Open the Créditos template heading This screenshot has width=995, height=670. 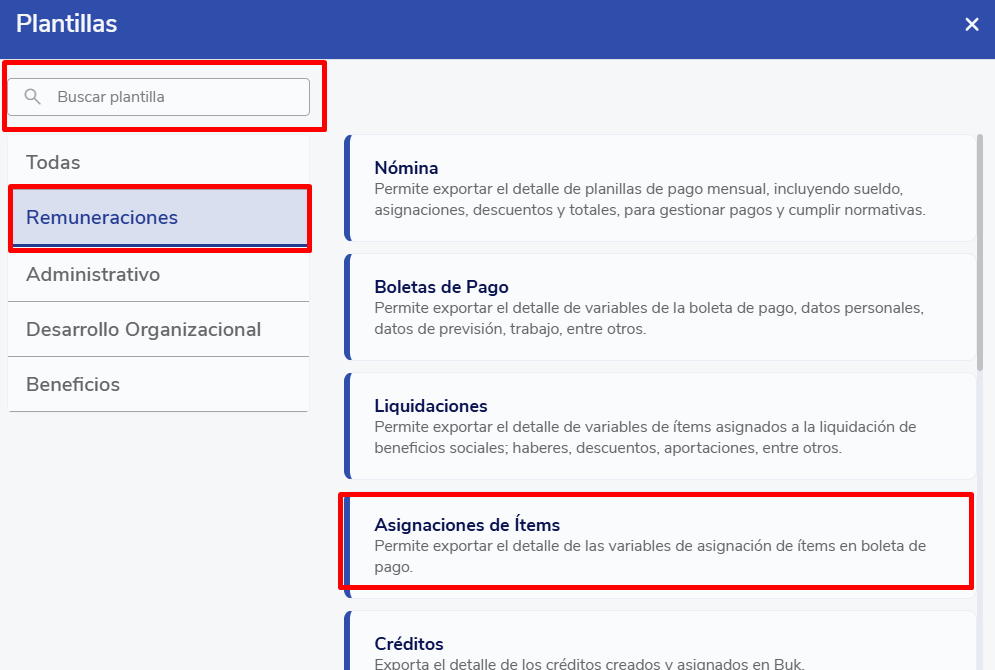[x=408, y=644]
